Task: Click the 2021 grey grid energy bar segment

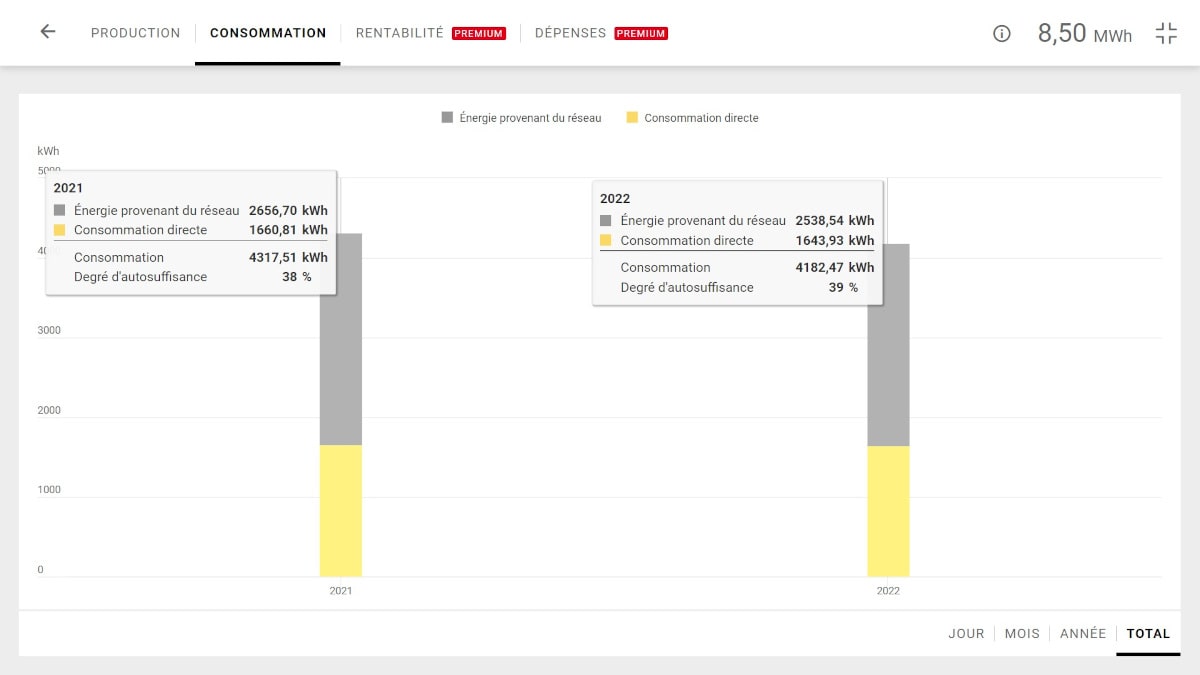Action: click(341, 370)
